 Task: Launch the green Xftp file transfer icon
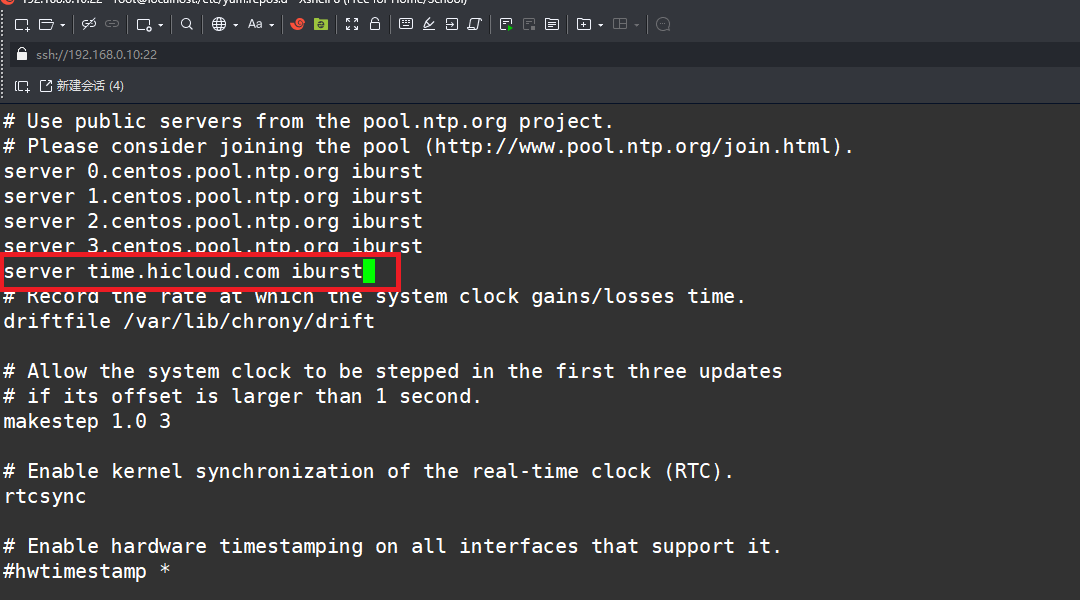click(321, 24)
